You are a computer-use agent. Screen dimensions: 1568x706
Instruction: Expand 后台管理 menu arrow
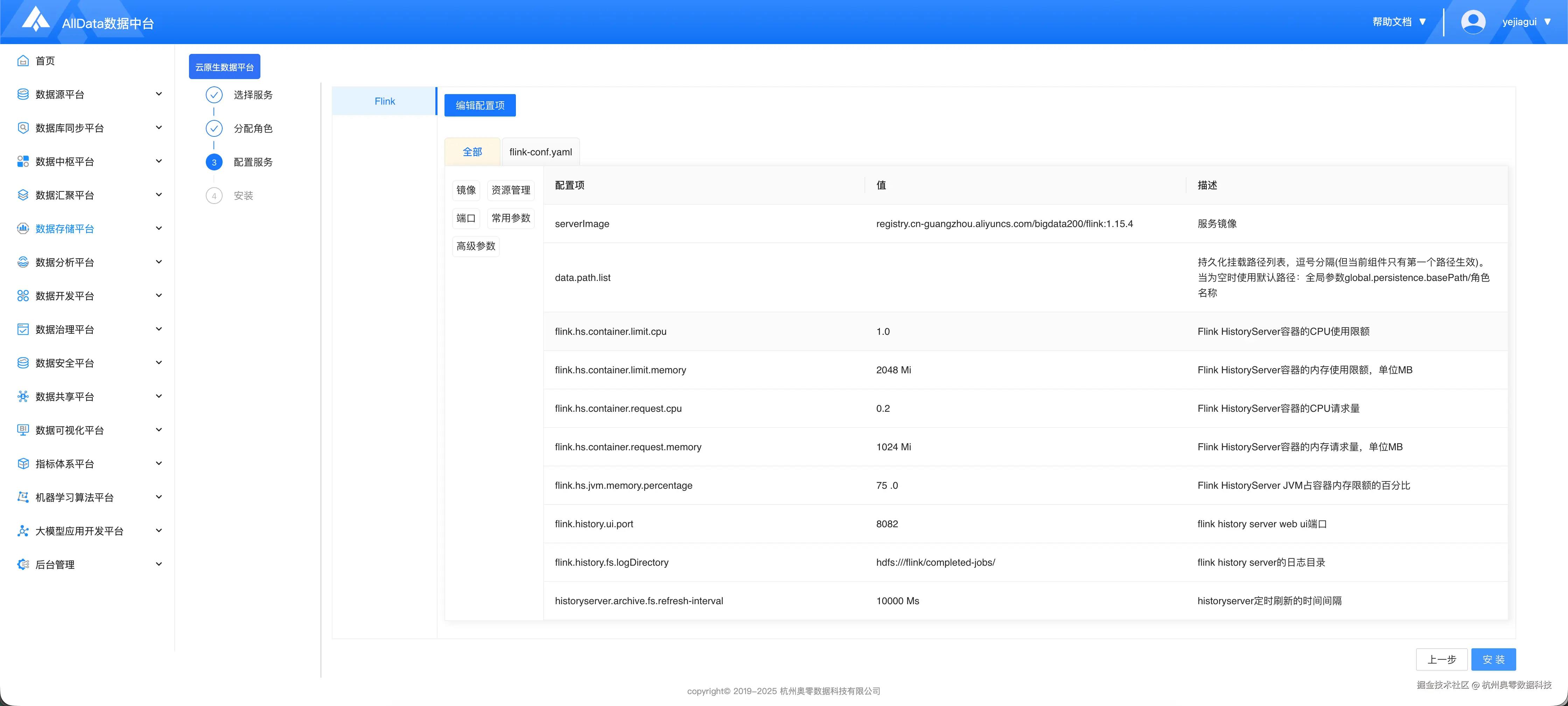pyautogui.click(x=159, y=564)
